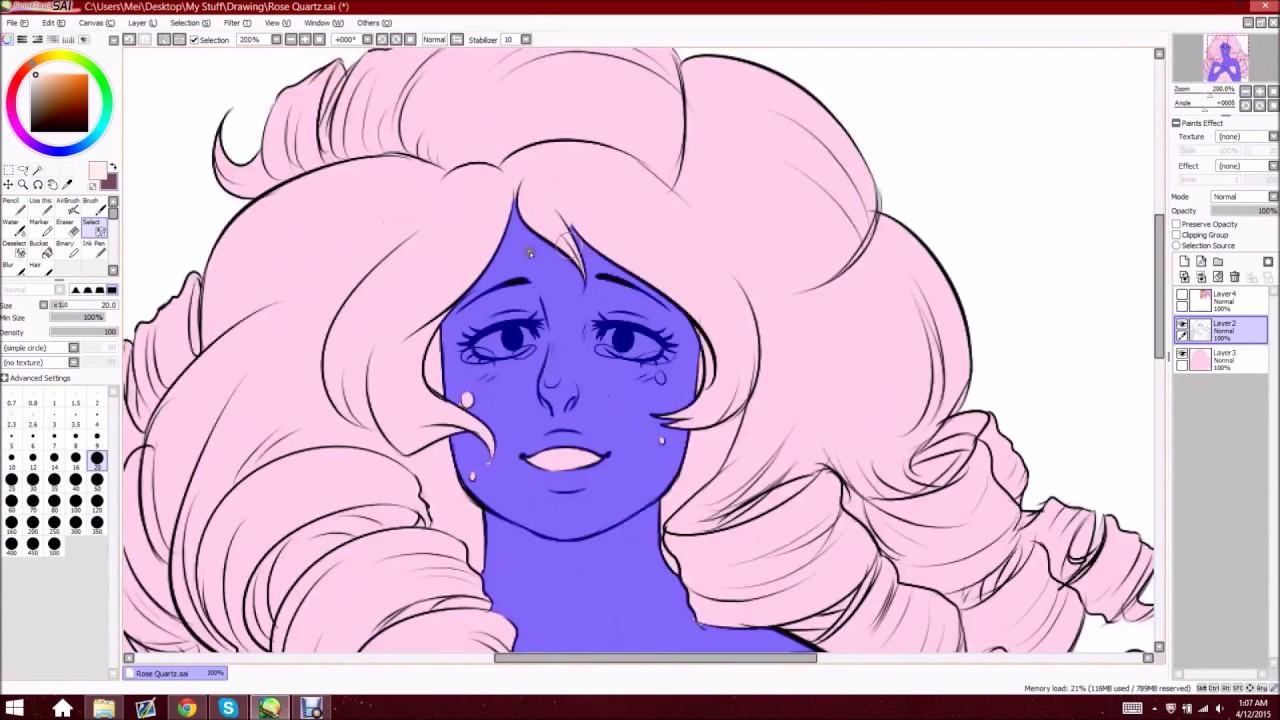1280x720 pixels.
Task: Open the Texture dropdown in Paints Effect
Action: [x=1273, y=136]
